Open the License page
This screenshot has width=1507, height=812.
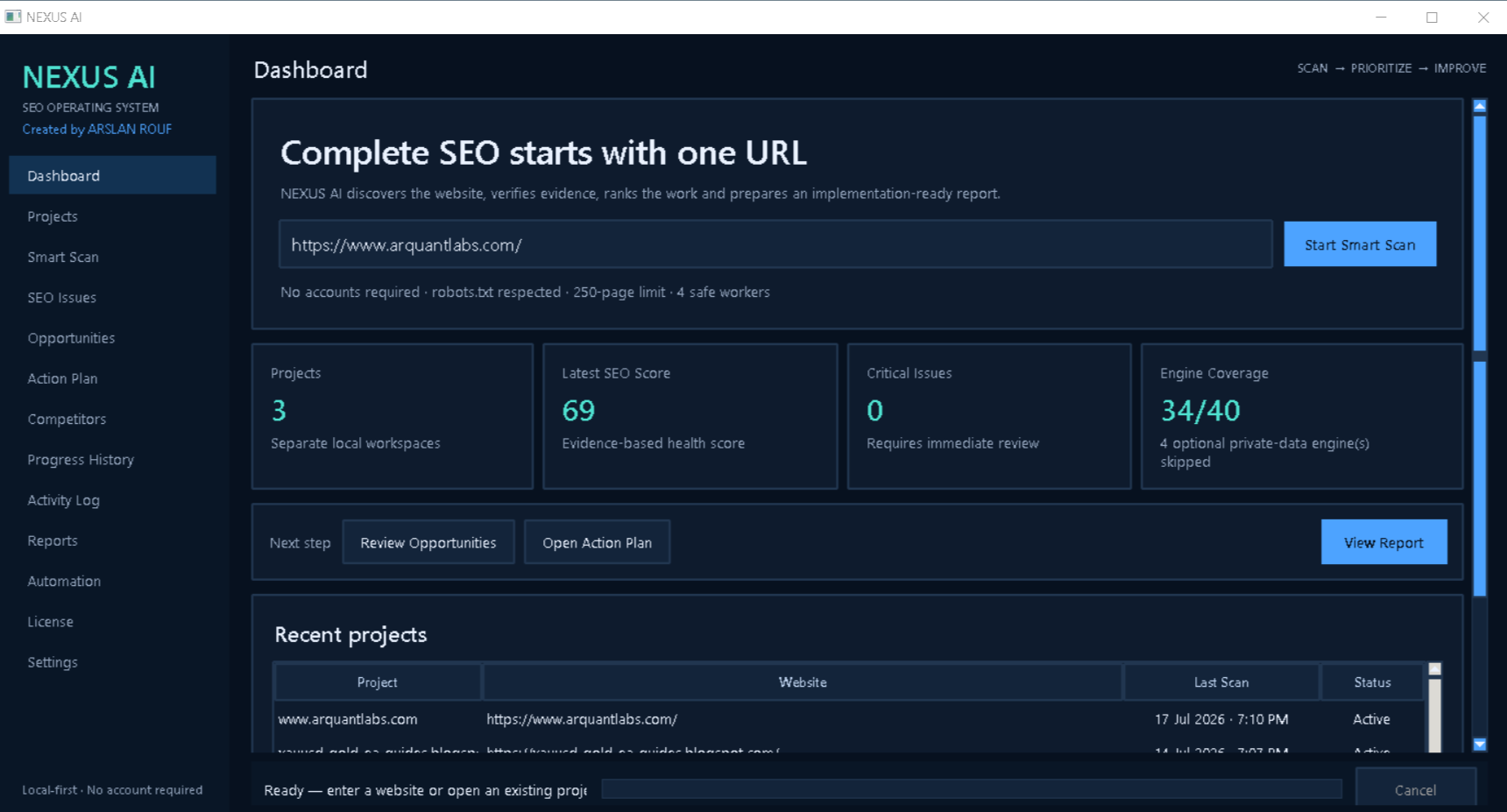tap(112, 622)
